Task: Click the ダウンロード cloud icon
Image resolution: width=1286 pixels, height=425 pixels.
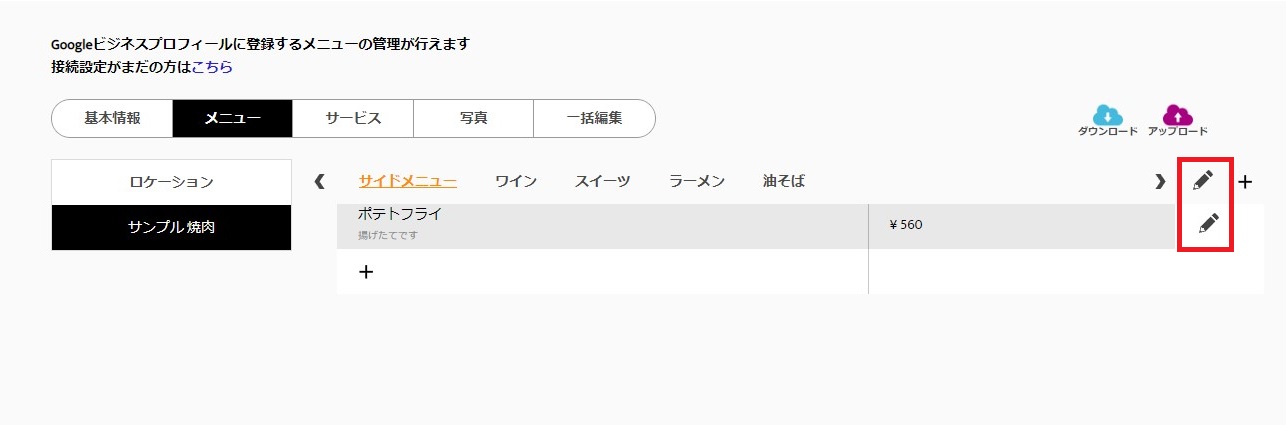Action: [1107, 114]
